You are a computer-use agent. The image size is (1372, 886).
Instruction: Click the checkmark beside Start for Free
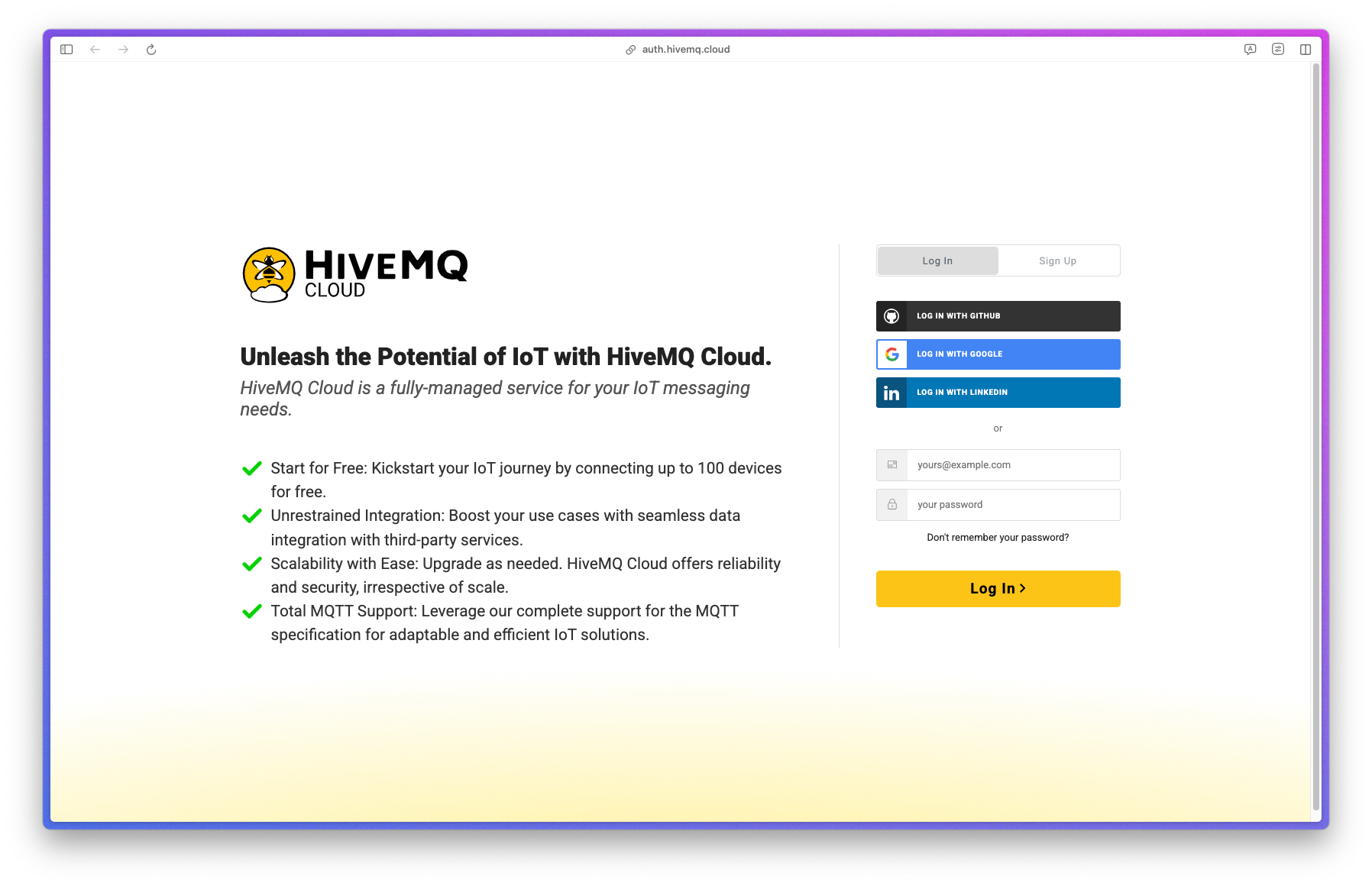pyautogui.click(x=252, y=468)
